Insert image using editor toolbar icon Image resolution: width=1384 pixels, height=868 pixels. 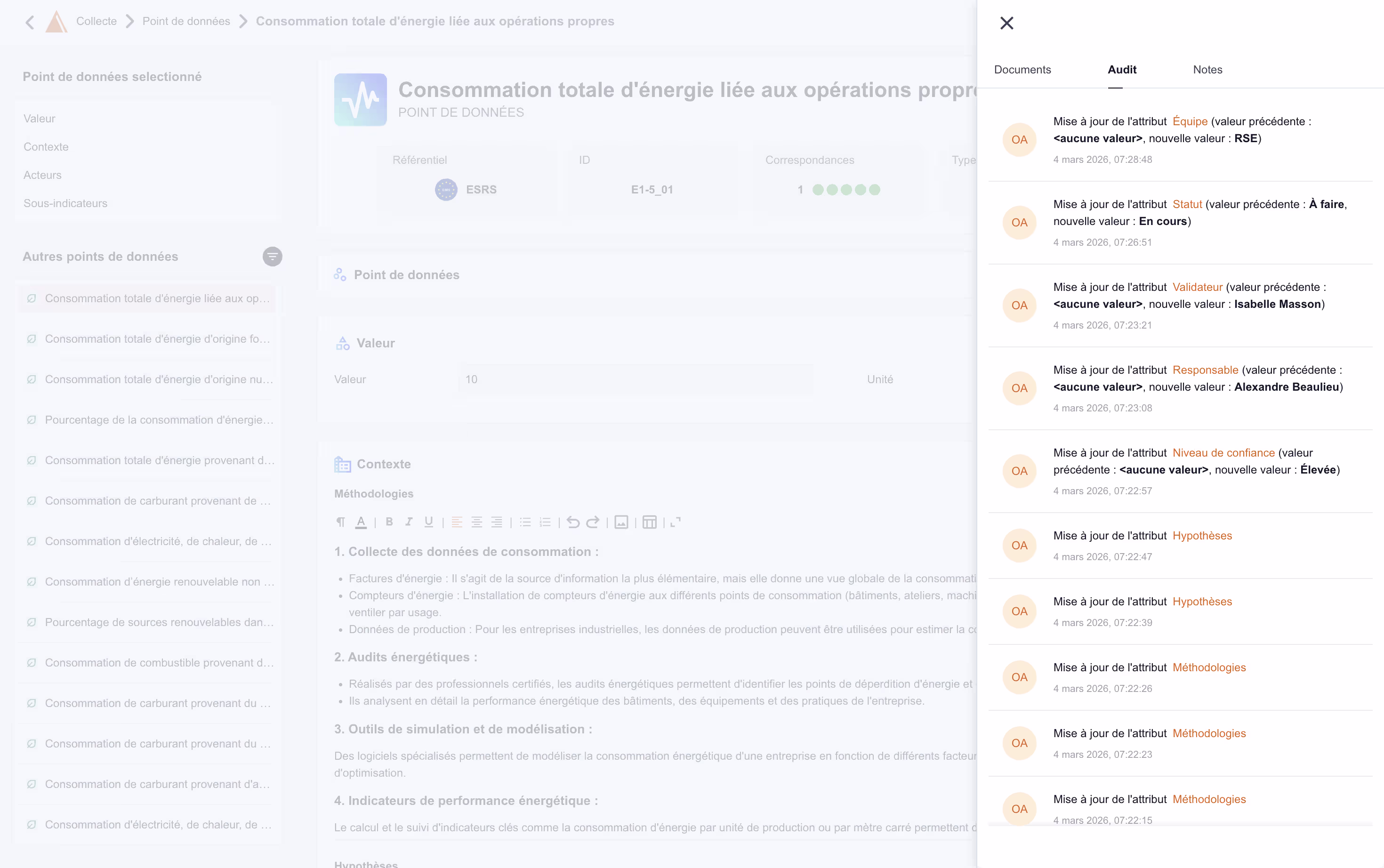click(x=621, y=522)
